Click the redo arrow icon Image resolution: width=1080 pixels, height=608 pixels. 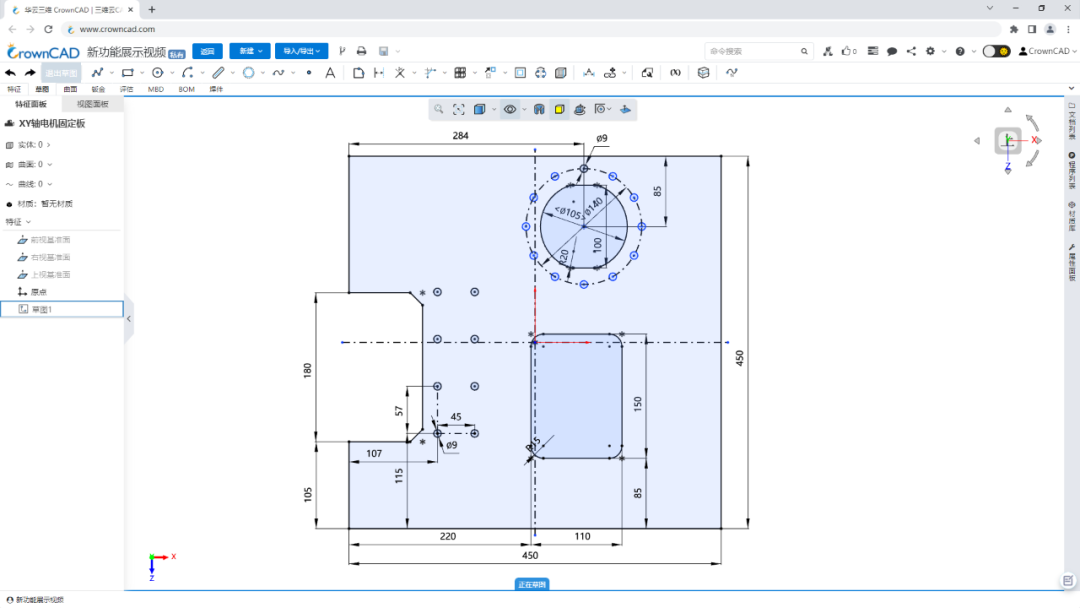tap(30, 72)
